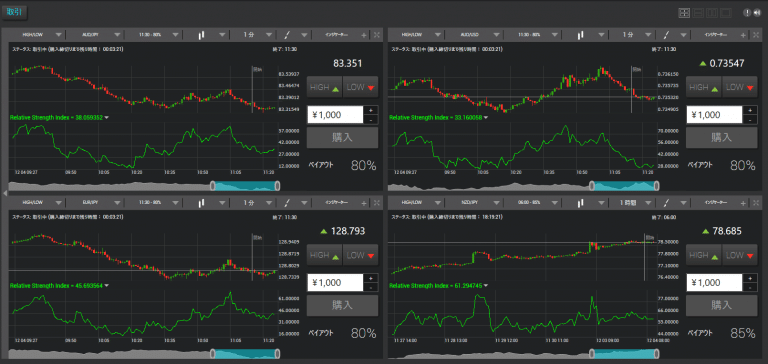Increase the EUR/JPY amount with the plus stepper
The width and height of the screenshot is (768, 364).
[371, 278]
